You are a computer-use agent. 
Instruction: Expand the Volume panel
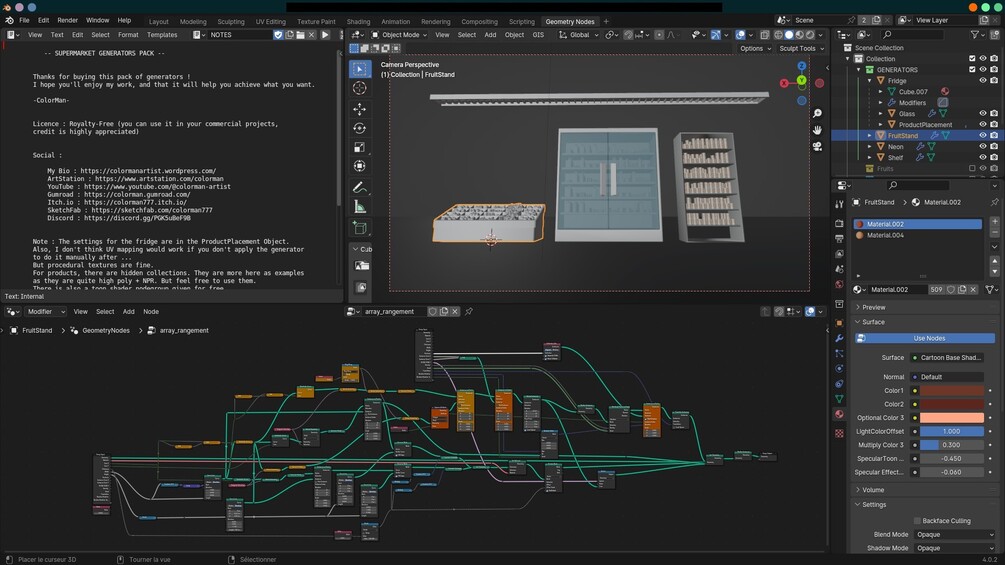(873, 490)
